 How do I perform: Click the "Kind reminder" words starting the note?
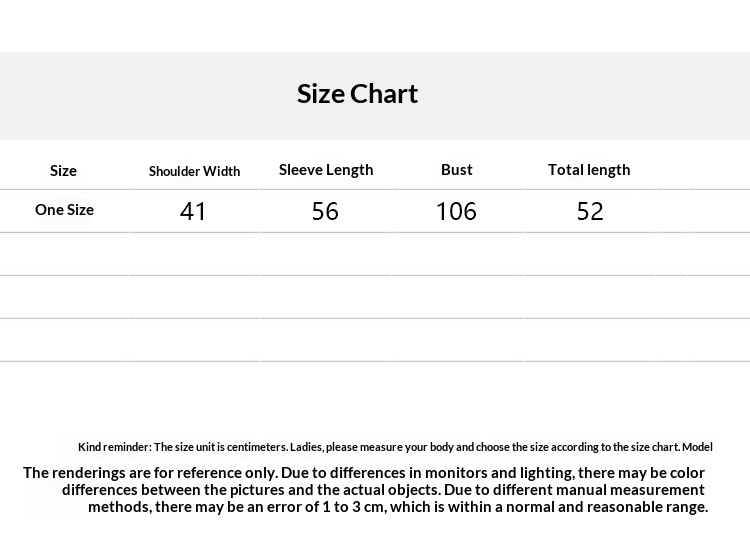click(114, 447)
